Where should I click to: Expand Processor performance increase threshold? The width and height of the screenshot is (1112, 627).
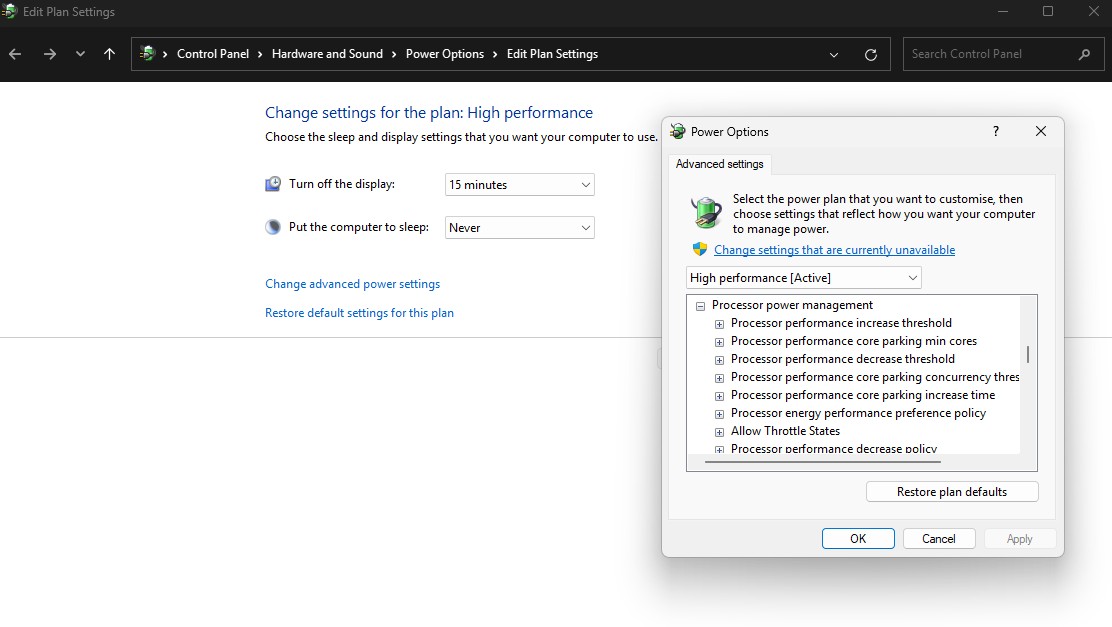point(719,324)
